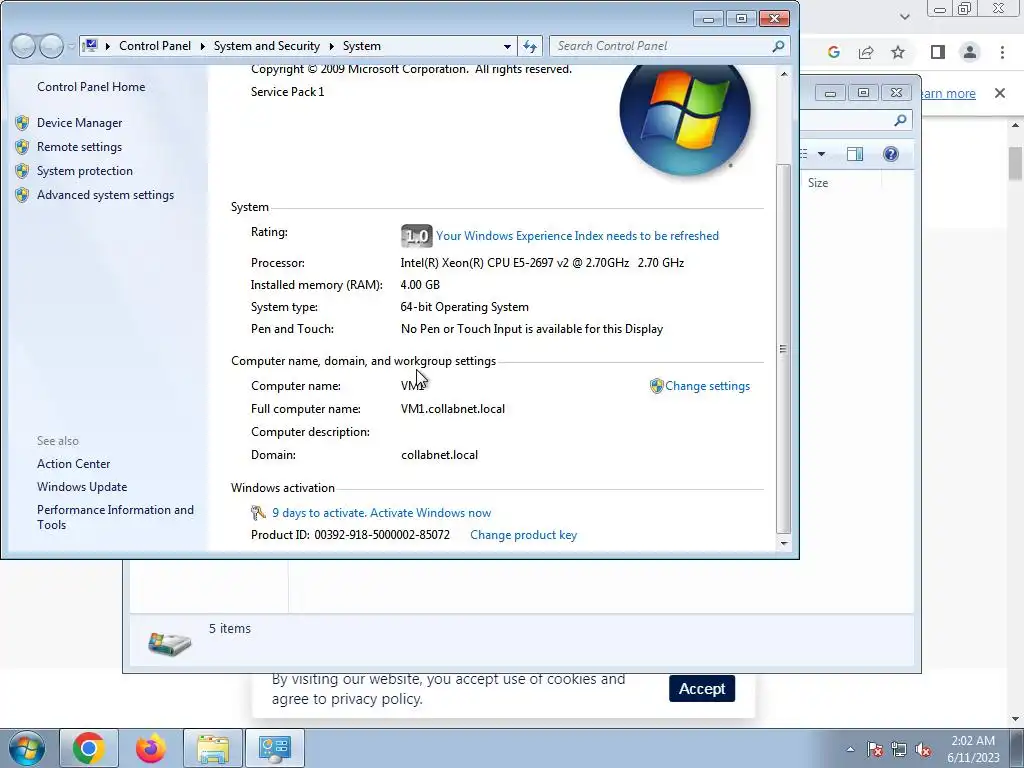This screenshot has width=1024, height=768.
Task: Click Control Panel taskbar button
Action: coord(274,748)
